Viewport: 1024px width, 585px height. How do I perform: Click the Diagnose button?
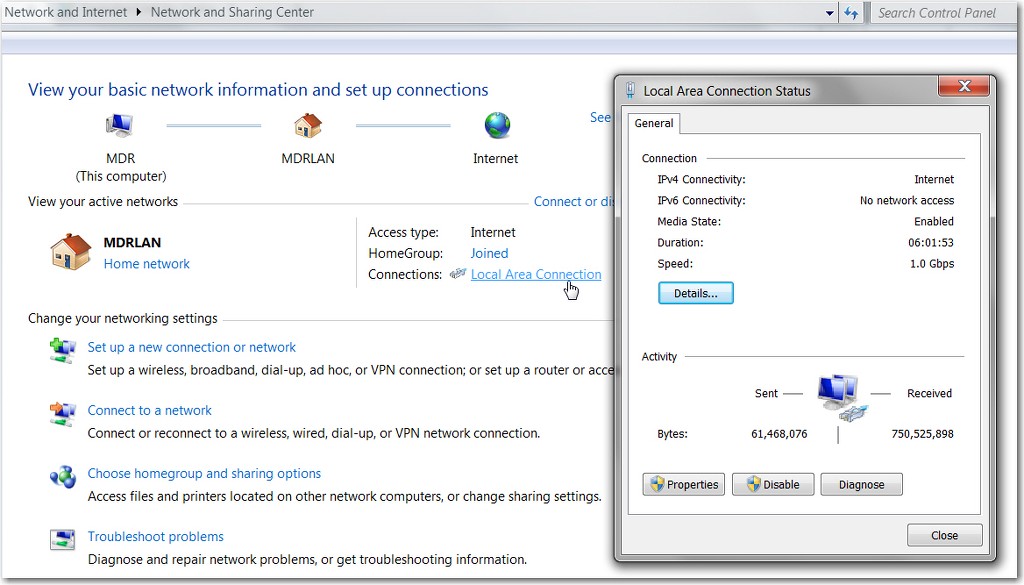(861, 484)
